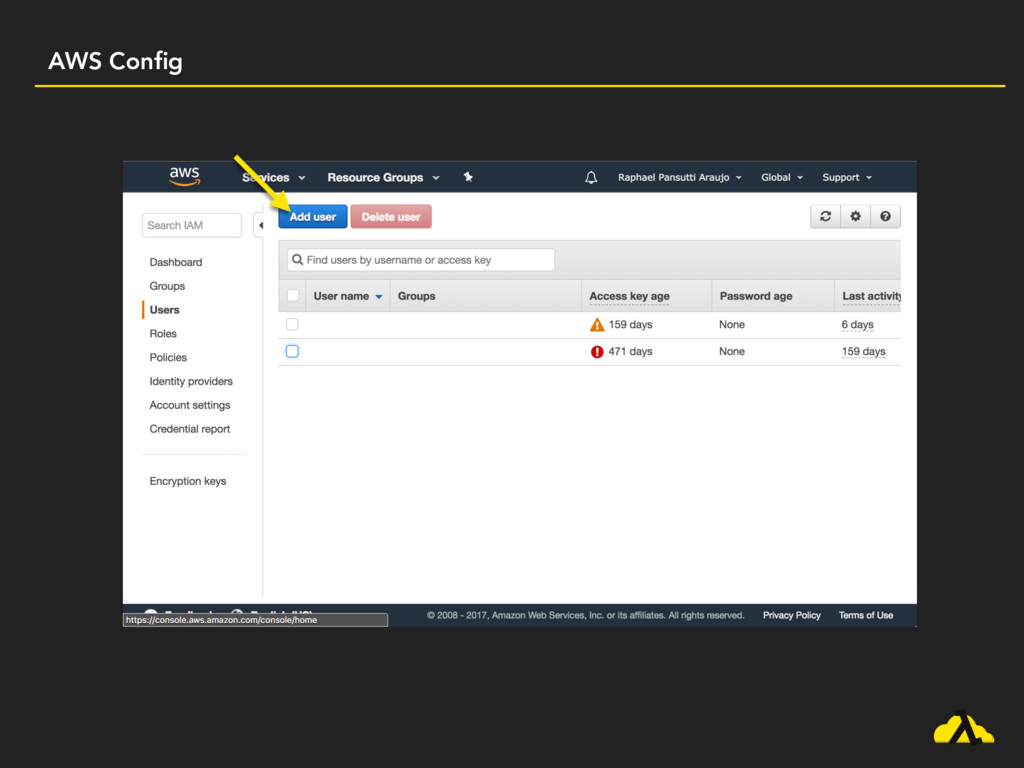Focus the find users by username field
The height and width of the screenshot is (768, 1024).
421,260
